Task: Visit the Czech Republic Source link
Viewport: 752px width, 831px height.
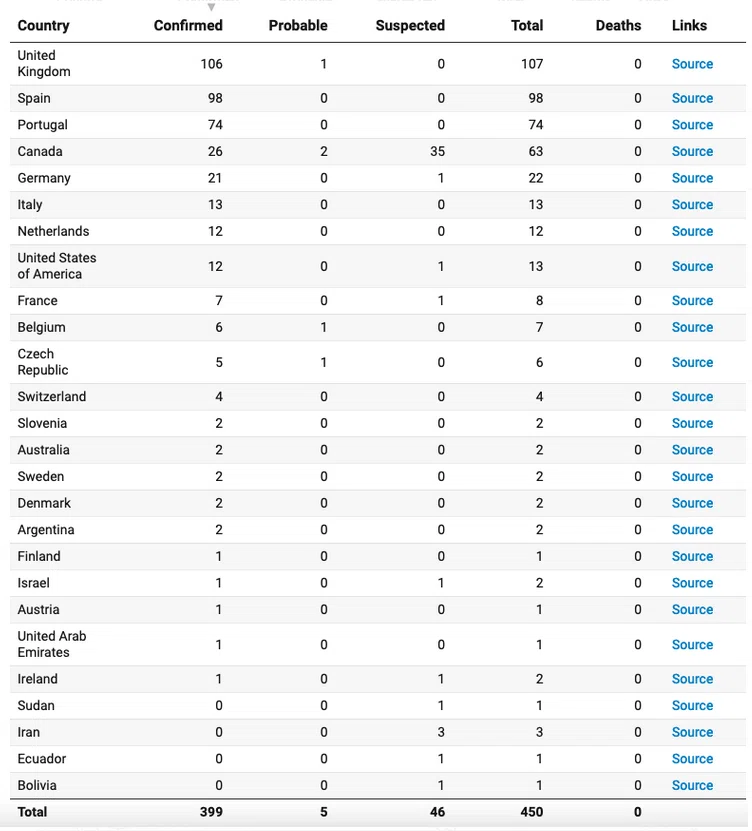Action: tap(692, 363)
